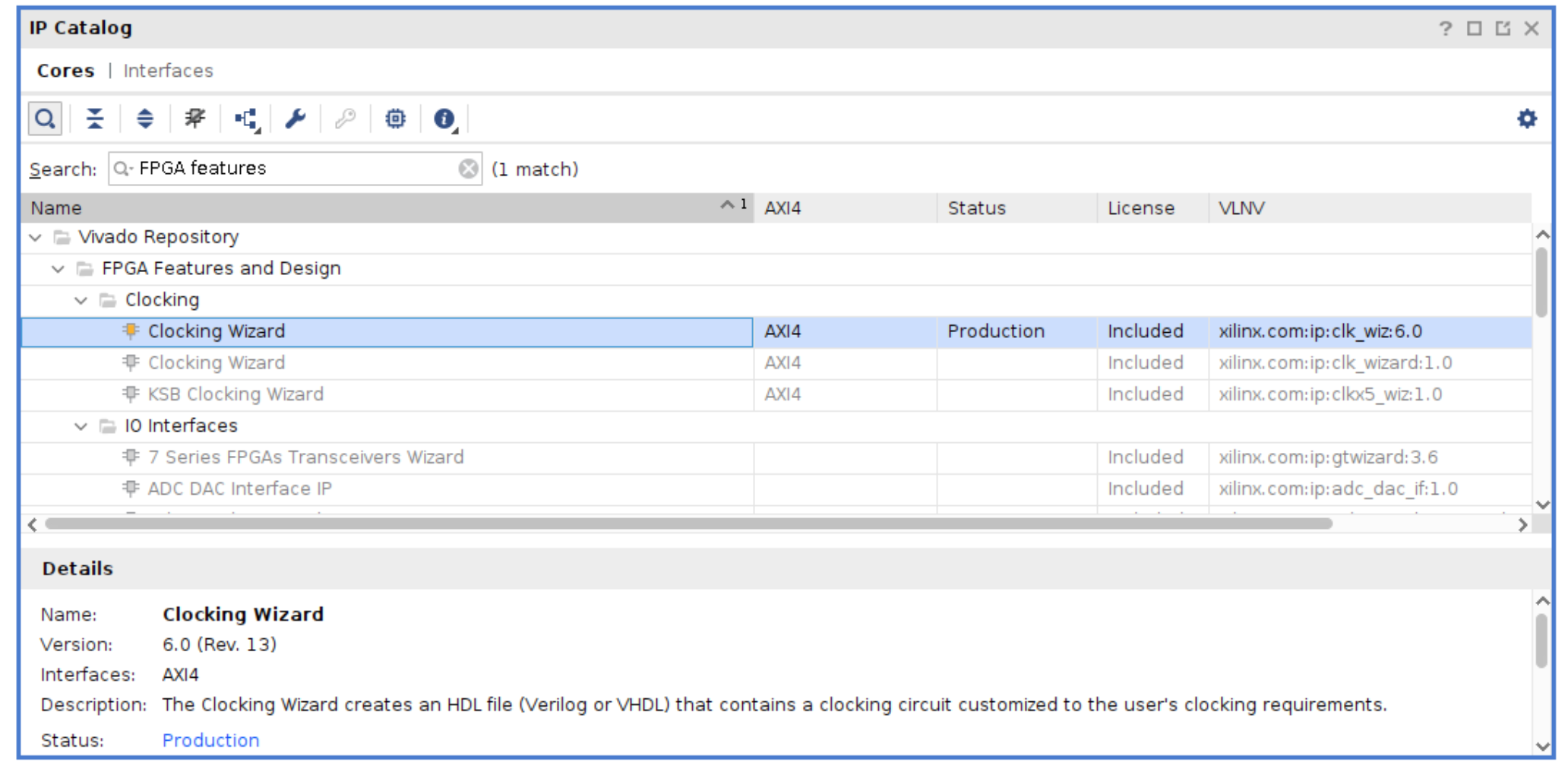
Task: Collapse FPGA Features and Design folder
Action: (x=58, y=269)
